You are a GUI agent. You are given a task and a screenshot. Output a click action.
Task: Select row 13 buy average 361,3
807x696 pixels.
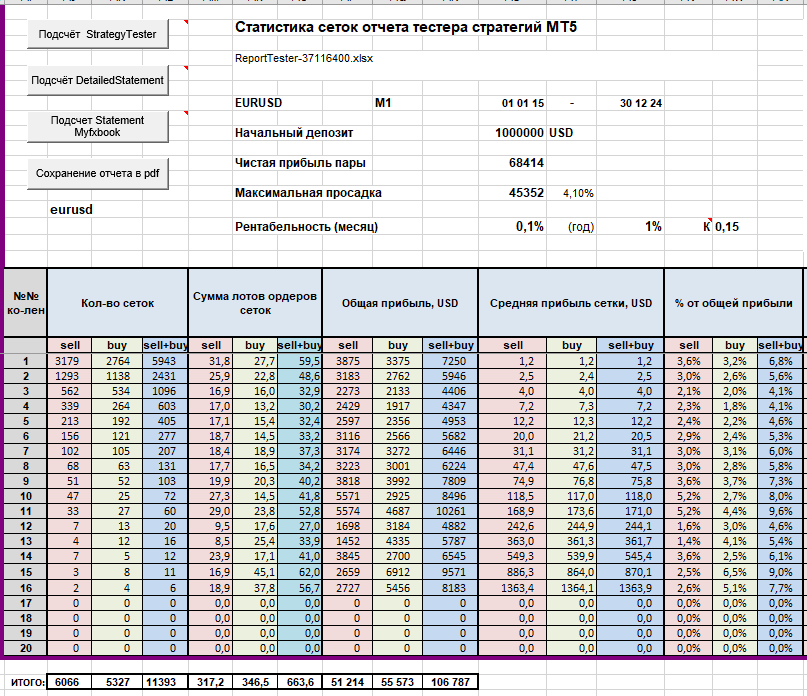(x=571, y=541)
